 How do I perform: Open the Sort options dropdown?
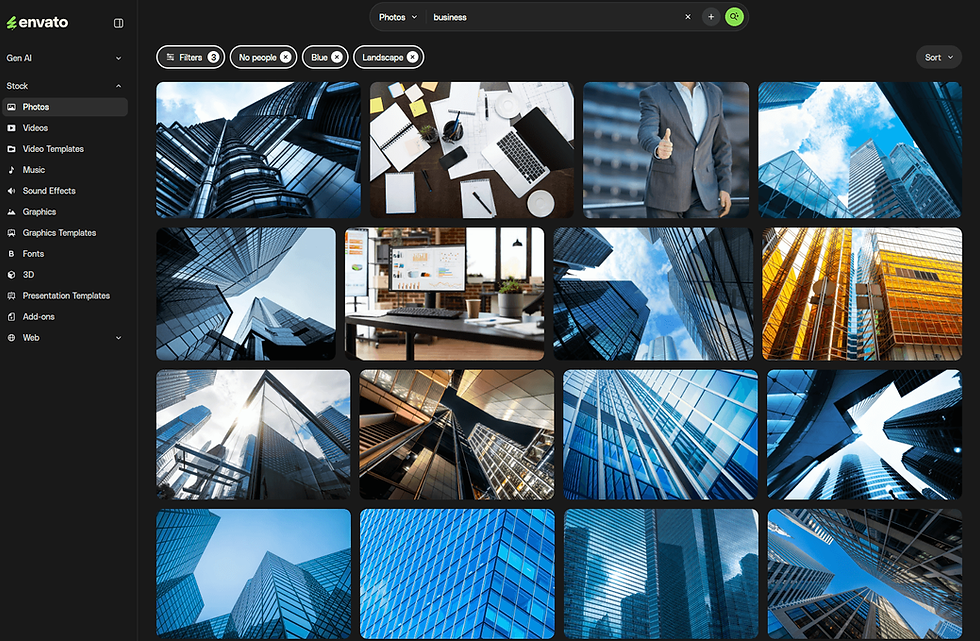click(x=938, y=57)
